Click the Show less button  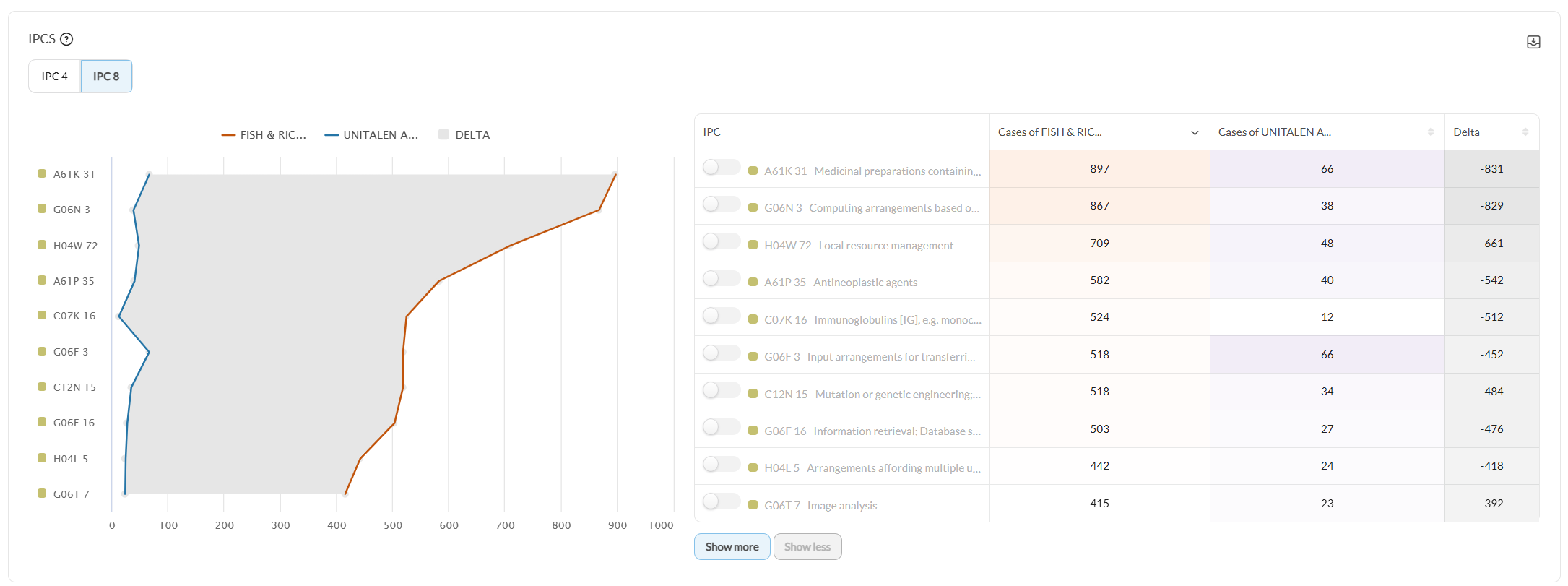pyautogui.click(x=807, y=547)
